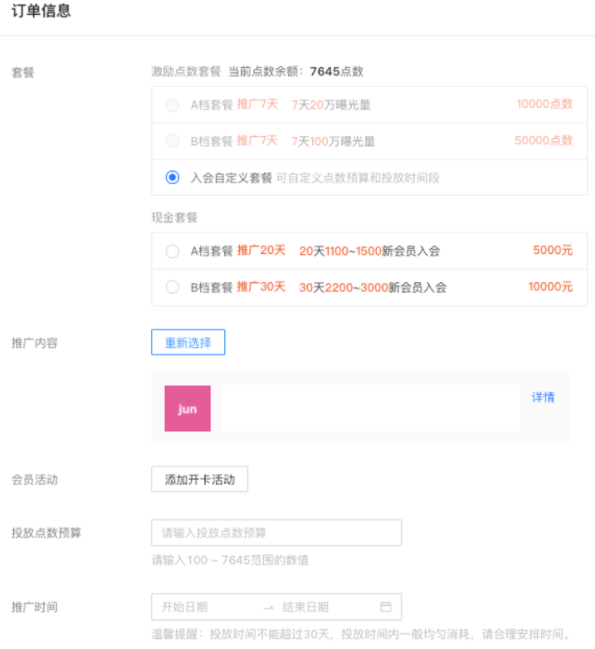Image resolution: width=595 pixels, height=649 pixels.
Task: Choose the cash A档套餐 5000元 radio option
Action: point(172,251)
